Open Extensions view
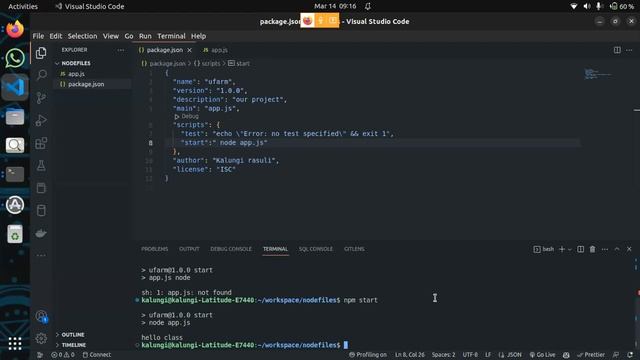The image size is (640, 360). 41,143
